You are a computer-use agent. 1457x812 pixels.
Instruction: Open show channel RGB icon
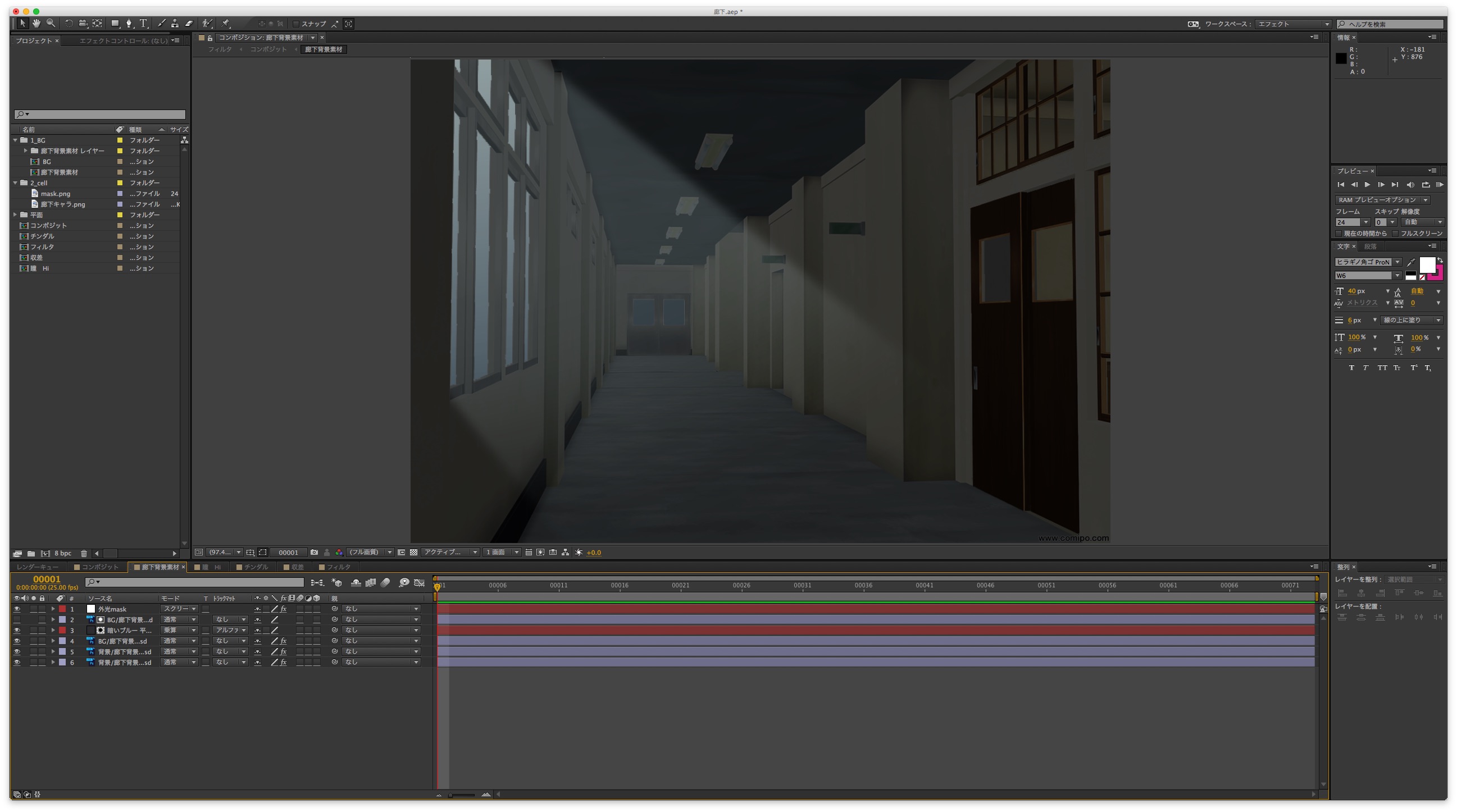[x=339, y=553]
